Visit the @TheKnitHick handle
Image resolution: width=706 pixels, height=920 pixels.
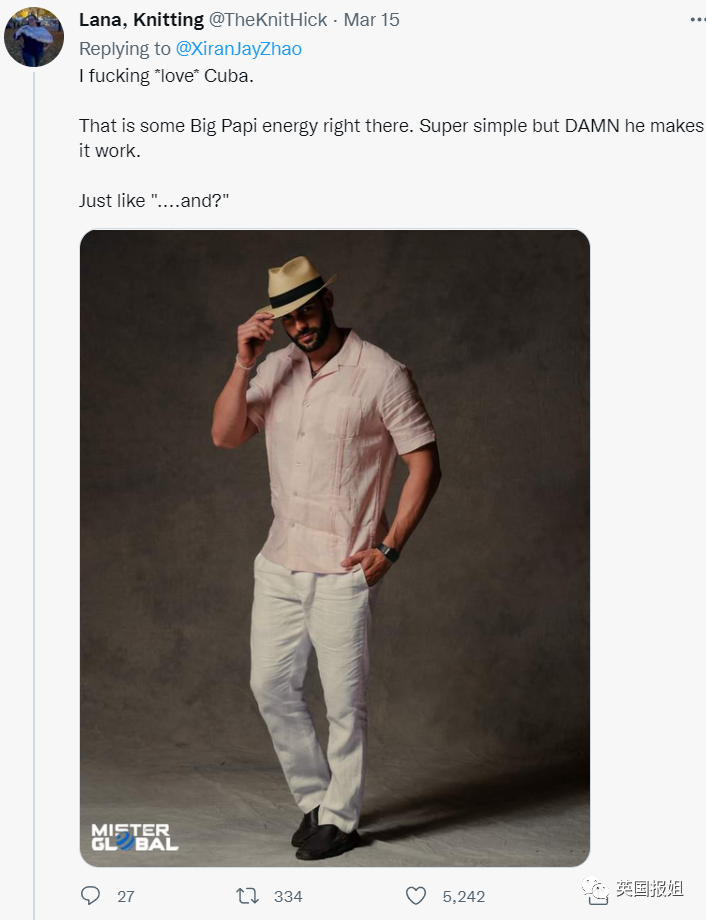point(268,20)
